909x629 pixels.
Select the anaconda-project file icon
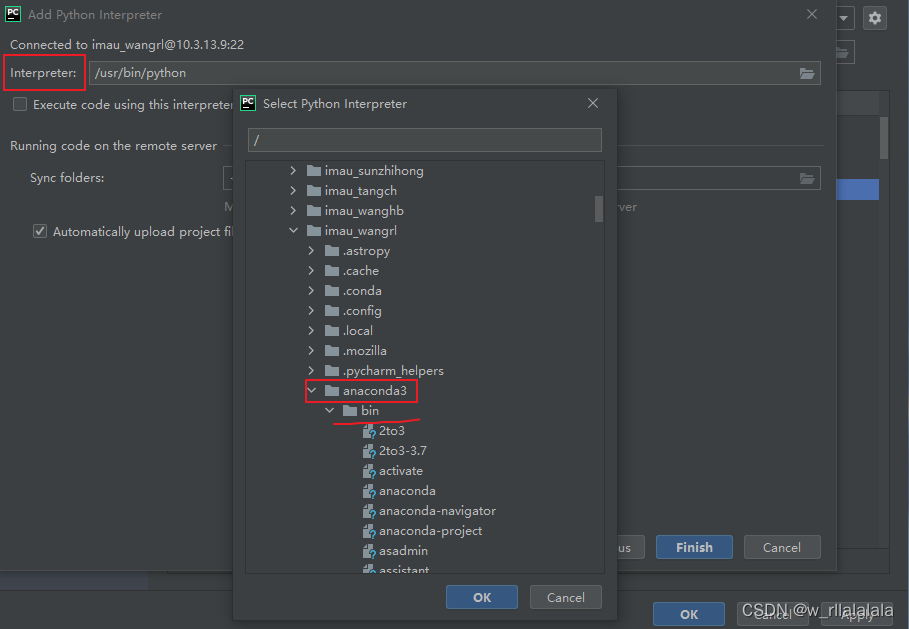click(x=369, y=531)
